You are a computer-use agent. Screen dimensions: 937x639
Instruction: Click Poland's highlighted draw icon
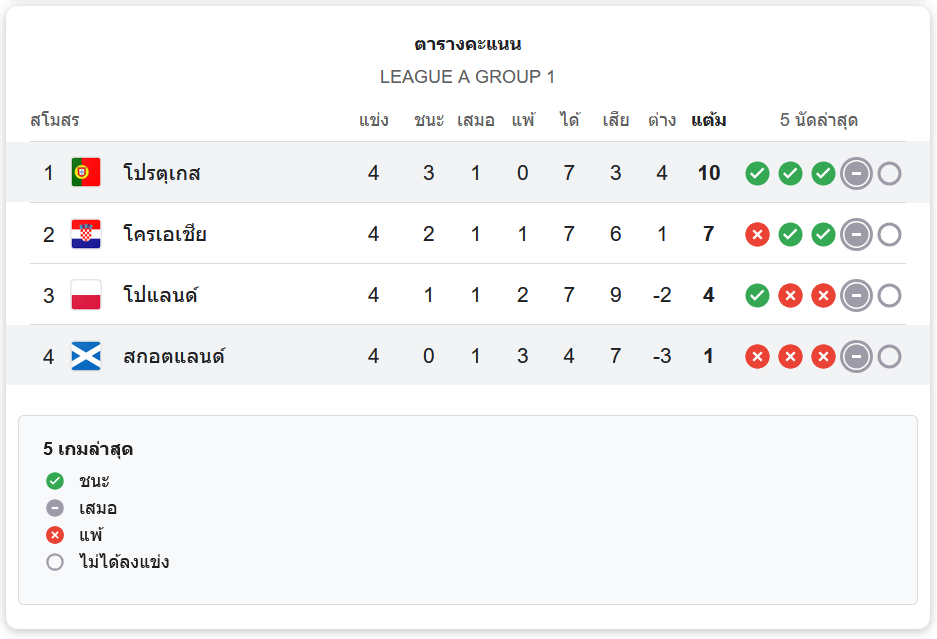coord(856,296)
